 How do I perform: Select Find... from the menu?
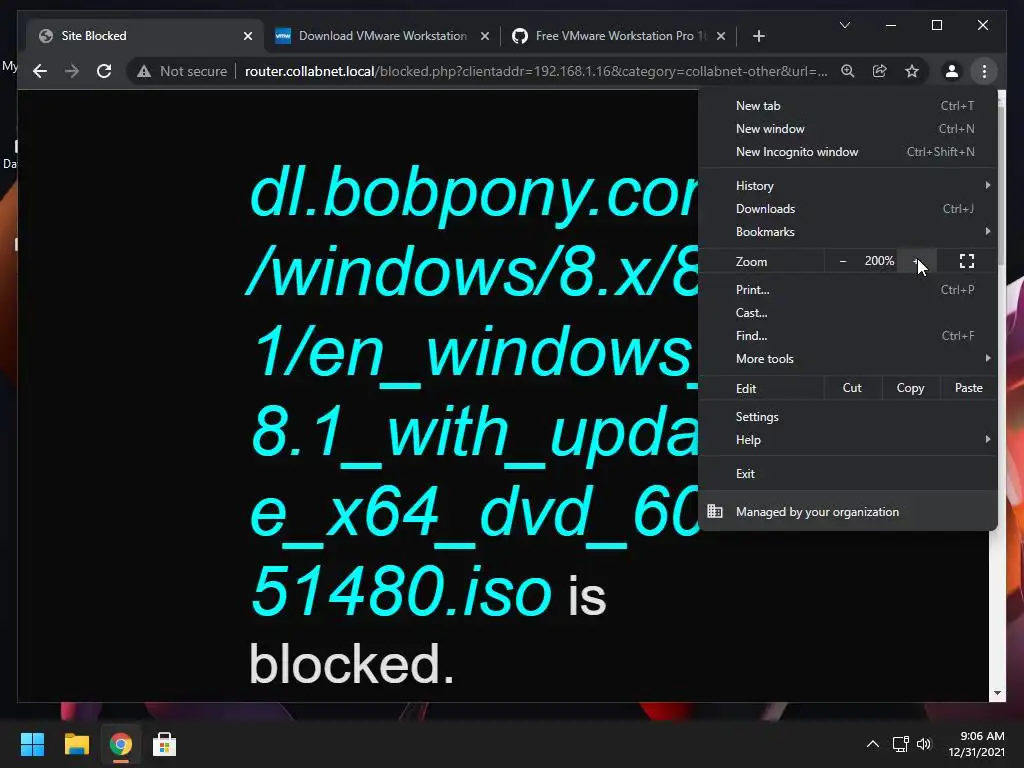(848, 336)
